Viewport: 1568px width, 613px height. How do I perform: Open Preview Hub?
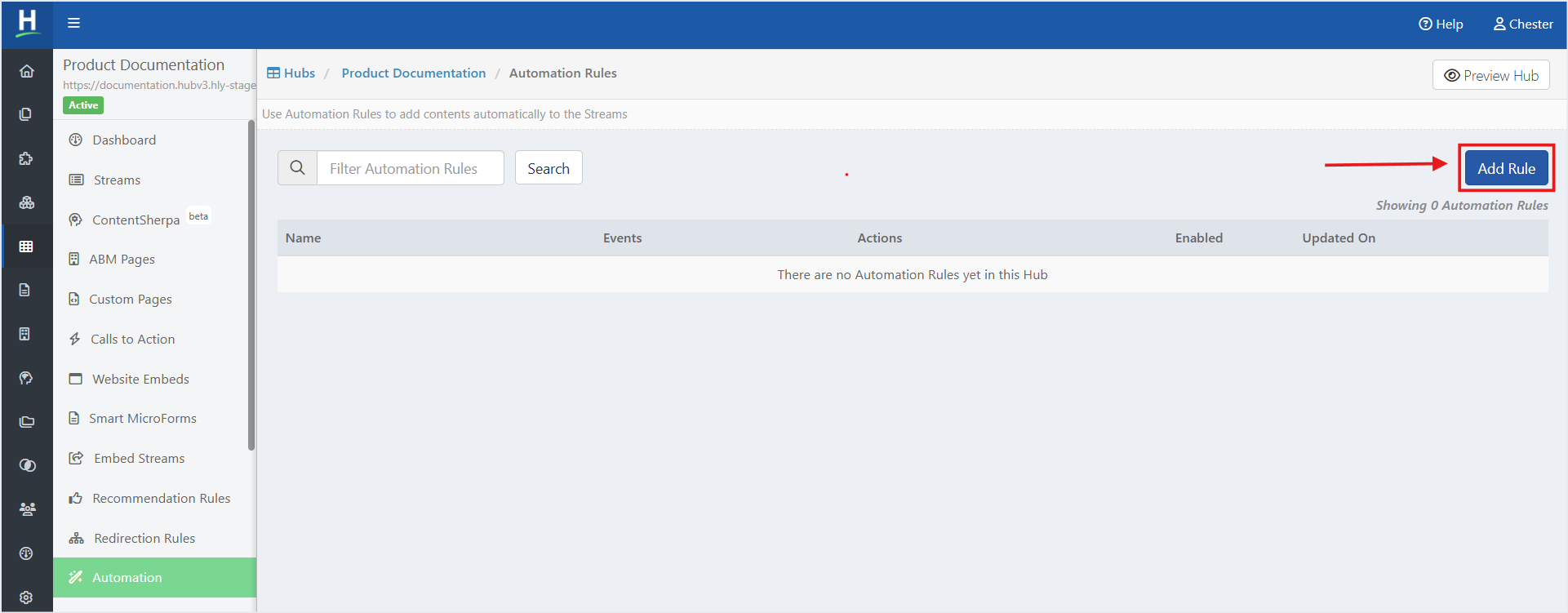(x=1490, y=75)
